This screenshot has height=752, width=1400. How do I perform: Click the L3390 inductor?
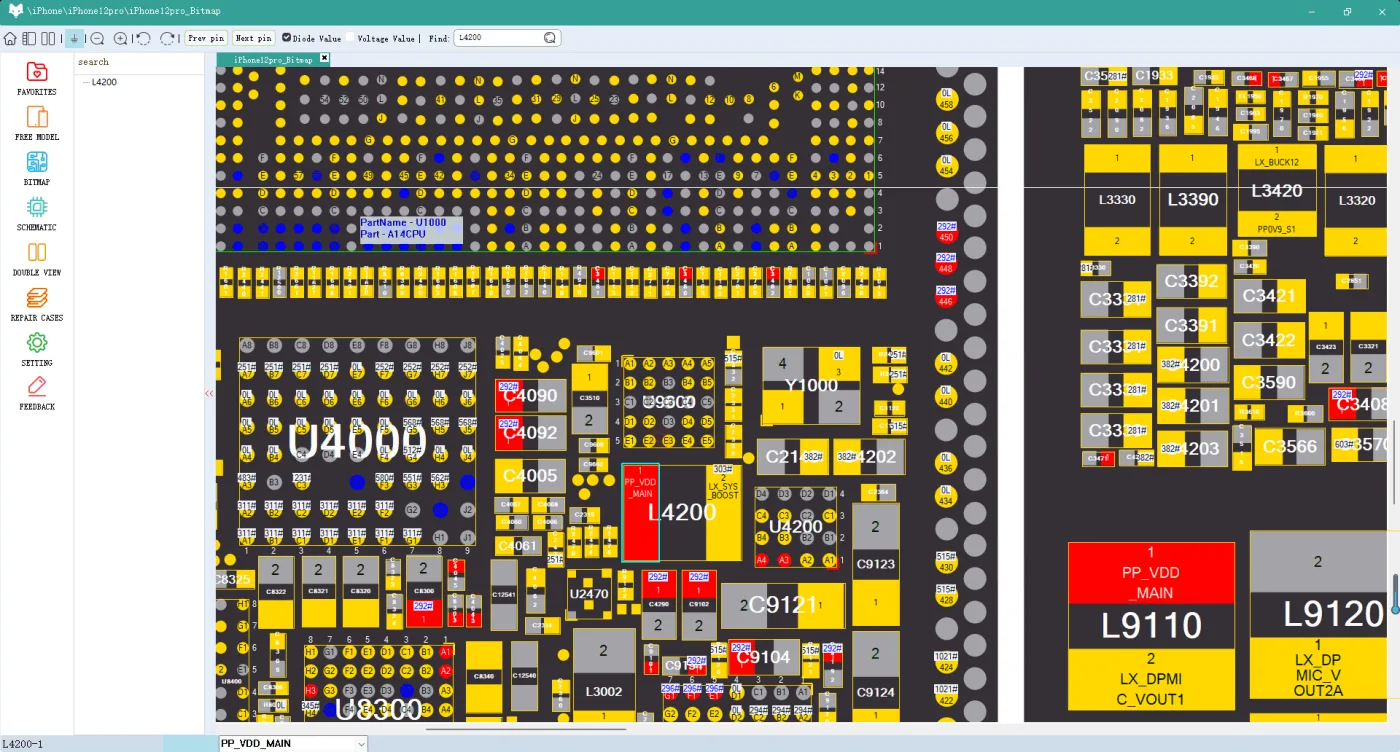pos(1192,199)
